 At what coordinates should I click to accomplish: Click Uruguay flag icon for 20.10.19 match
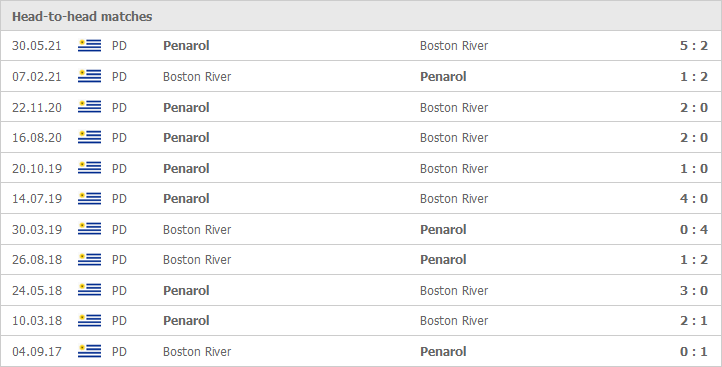(89, 168)
